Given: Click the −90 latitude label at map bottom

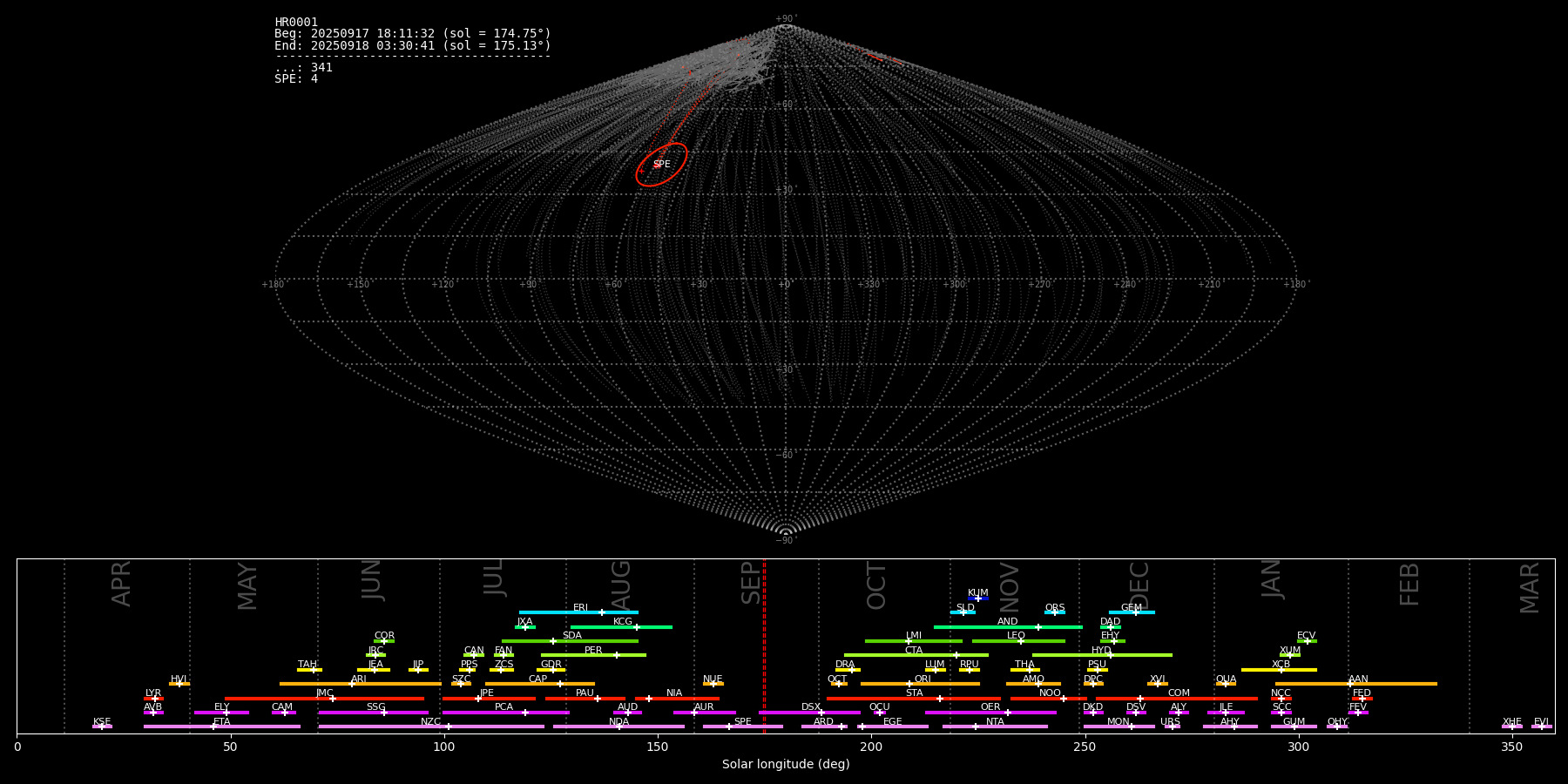Looking at the screenshot, I should (786, 540).
